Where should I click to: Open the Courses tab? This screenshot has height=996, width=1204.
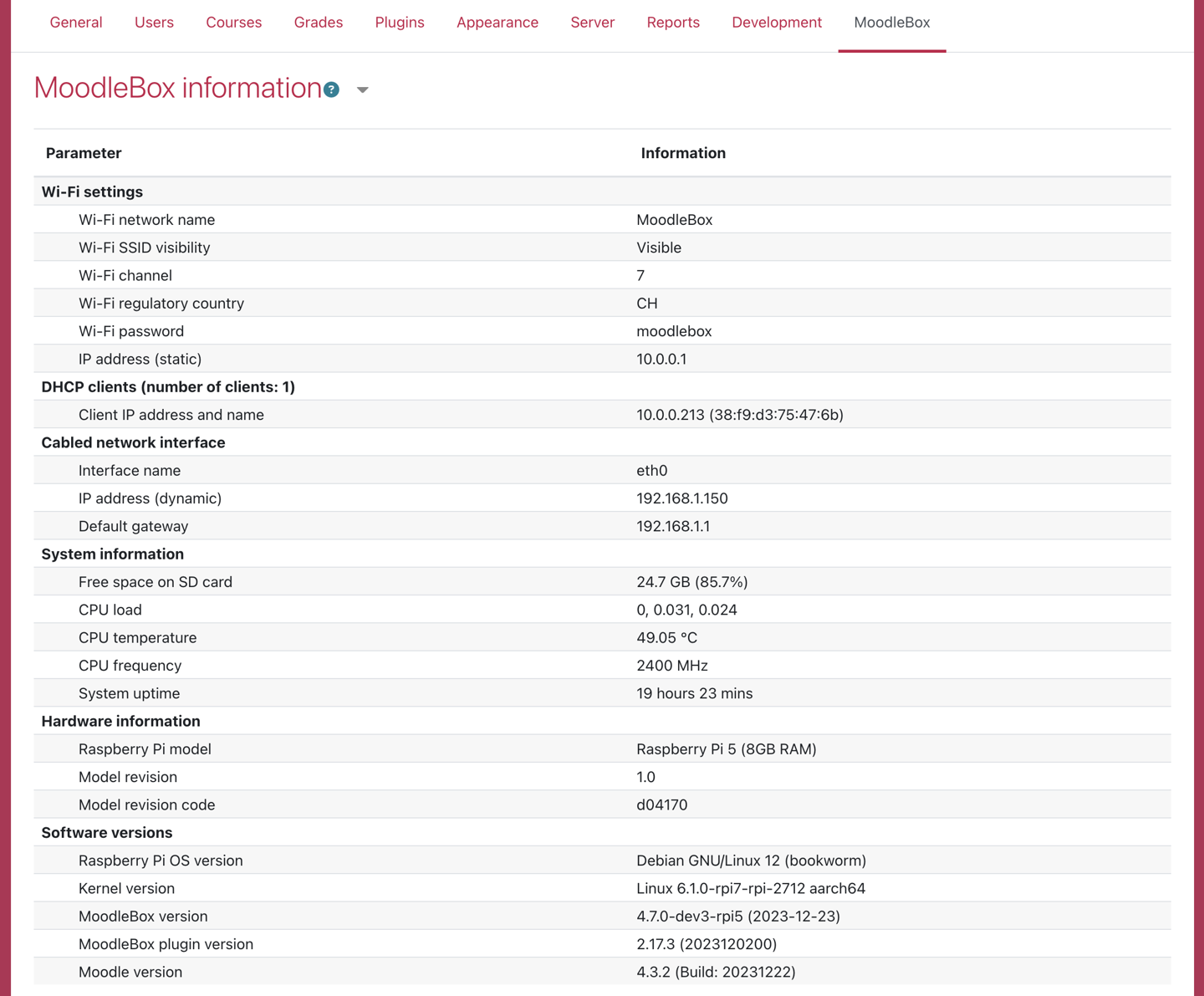tap(234, 23)
